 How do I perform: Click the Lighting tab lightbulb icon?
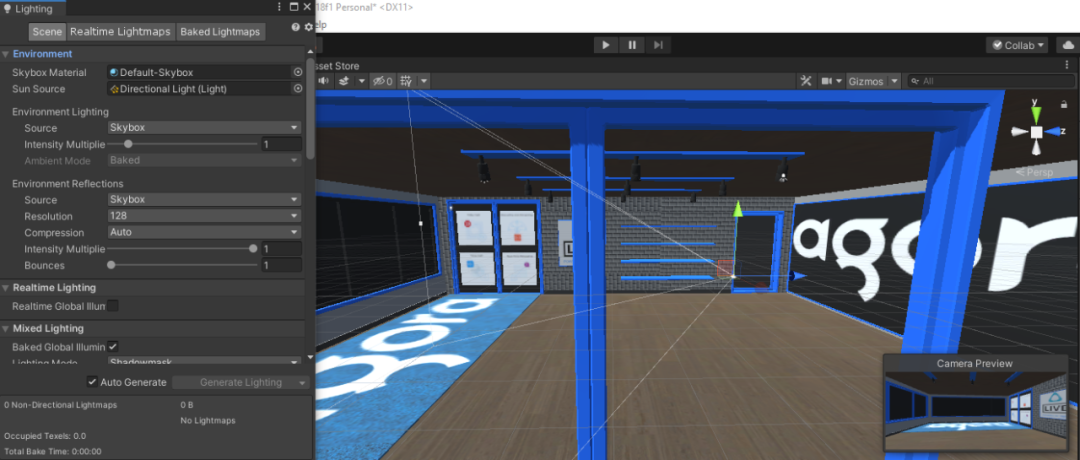coord(8,8)
